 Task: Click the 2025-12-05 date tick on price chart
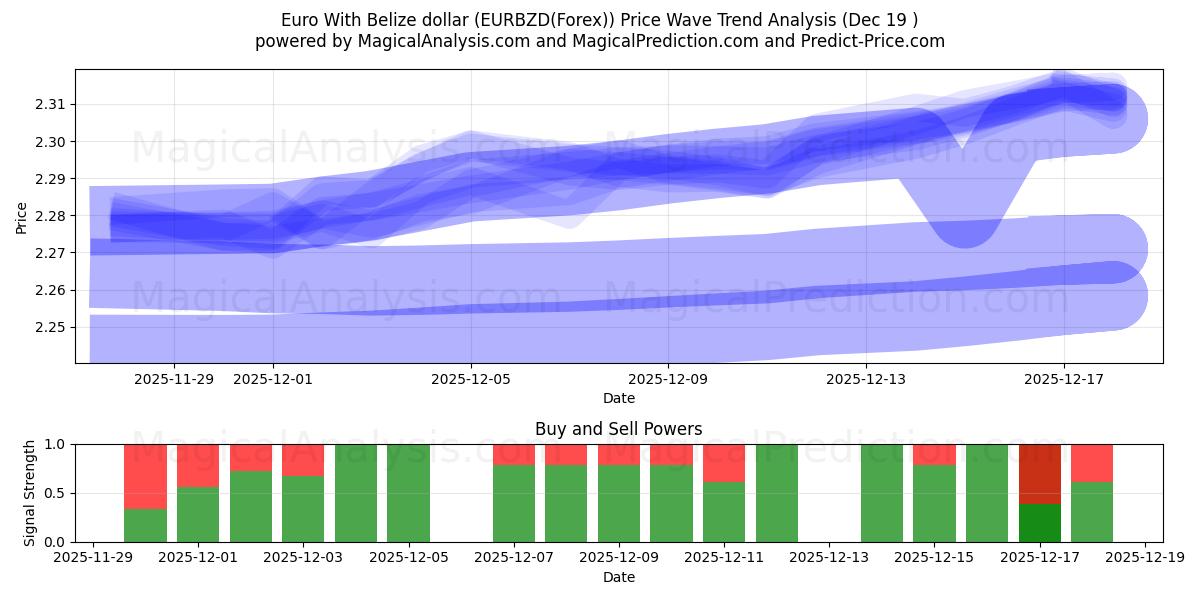pos(473,375)
